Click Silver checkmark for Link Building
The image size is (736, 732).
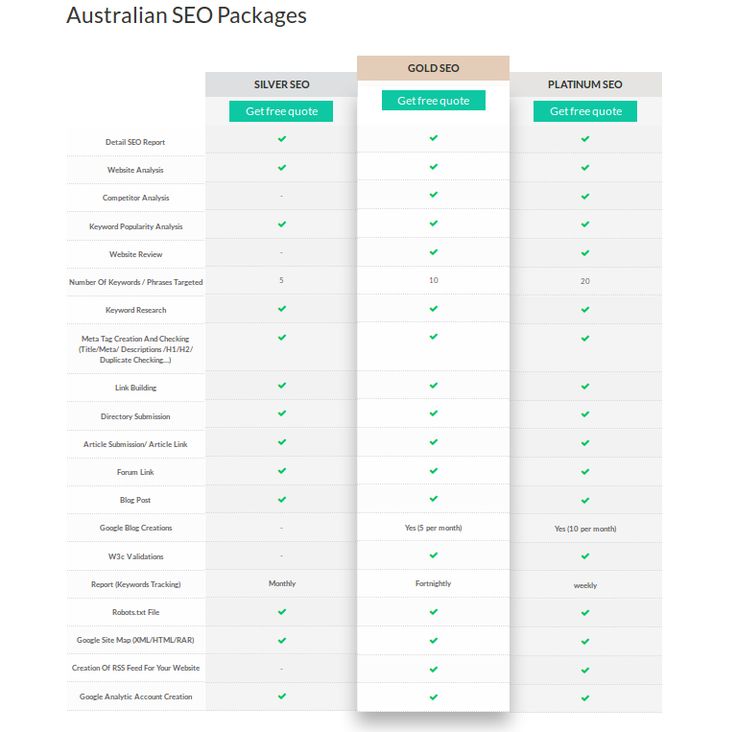tap(282, 385)
